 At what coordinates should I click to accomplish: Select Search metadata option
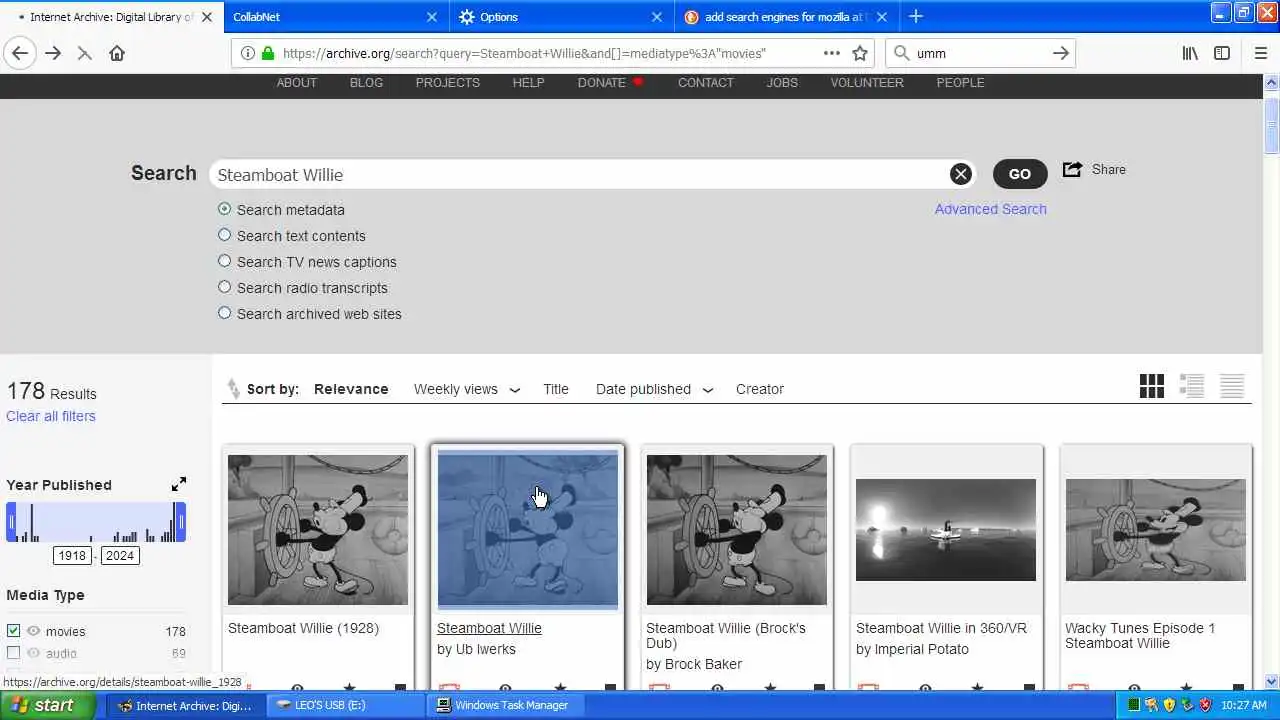coord(224,209)
